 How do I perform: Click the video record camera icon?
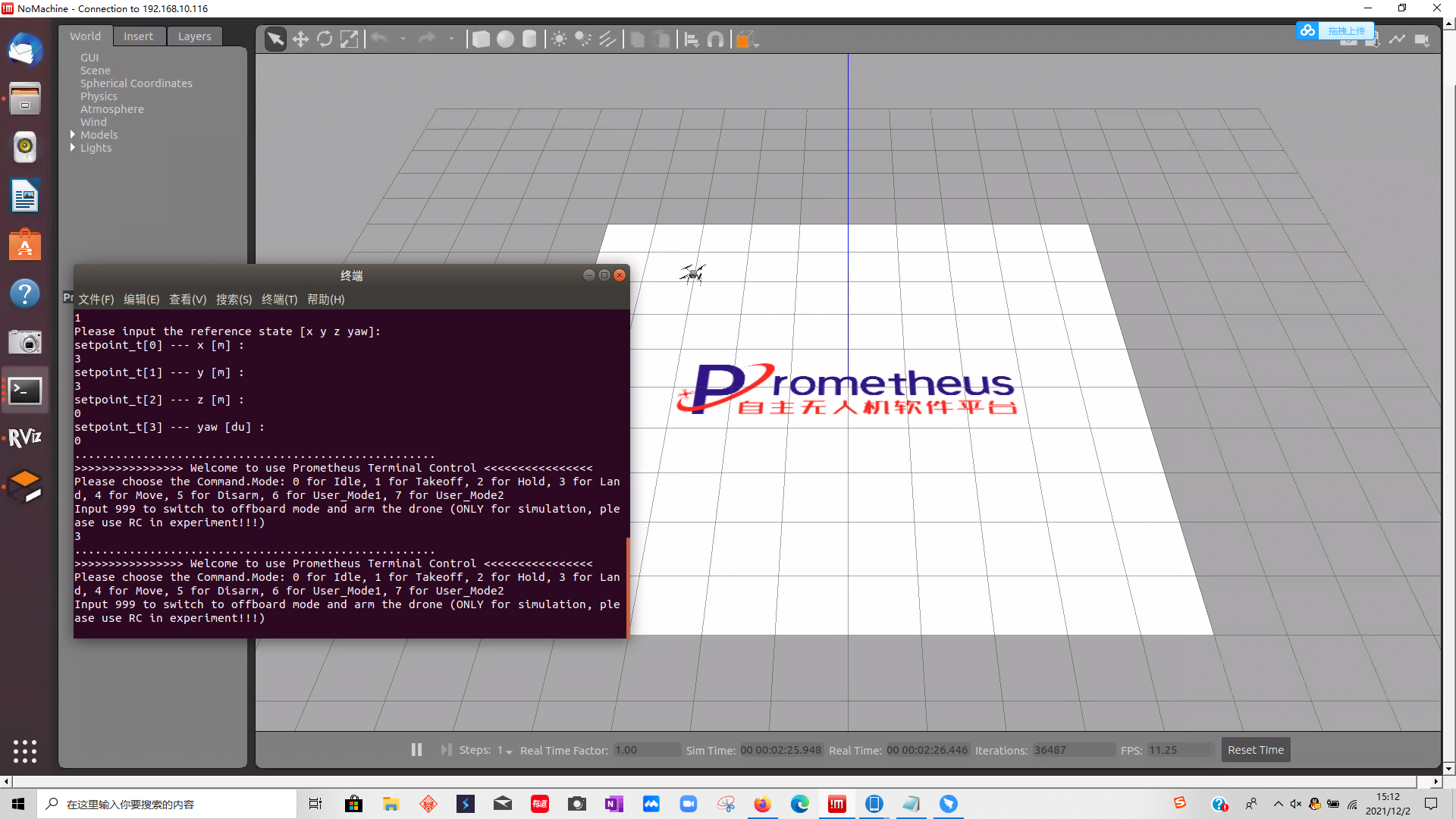1422,39
